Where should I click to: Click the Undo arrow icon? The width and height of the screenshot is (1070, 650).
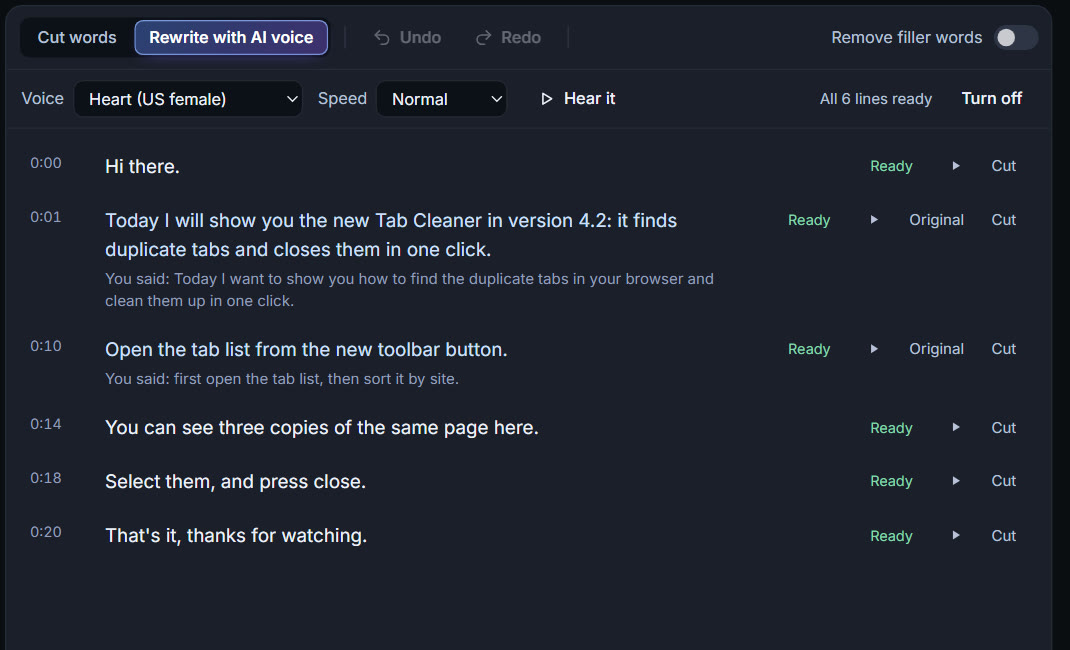(x=382, y=38)
